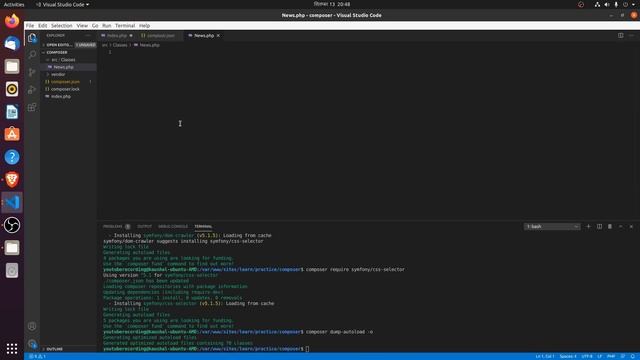Open Brave browser from the dock
The height and width of the screenshot is (360, 640).
pos(12,180)
